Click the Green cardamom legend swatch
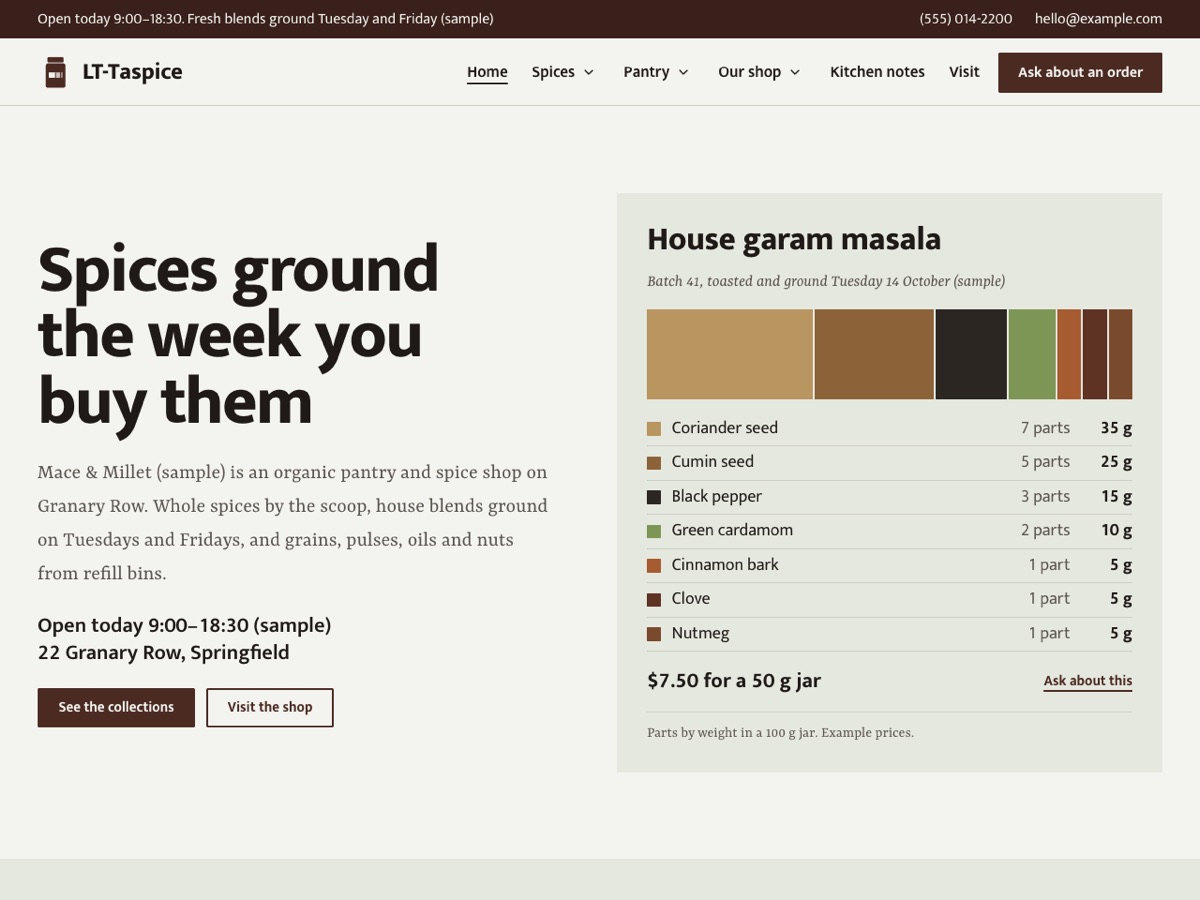Image resolution: width=1200 pixels, height=900 pixels. pos(654,532)
